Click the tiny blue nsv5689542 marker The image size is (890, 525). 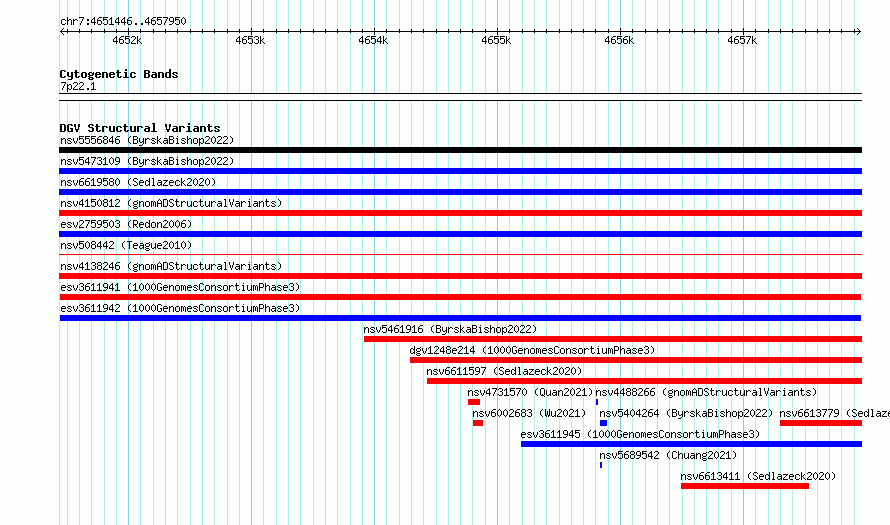coord(601,465)
